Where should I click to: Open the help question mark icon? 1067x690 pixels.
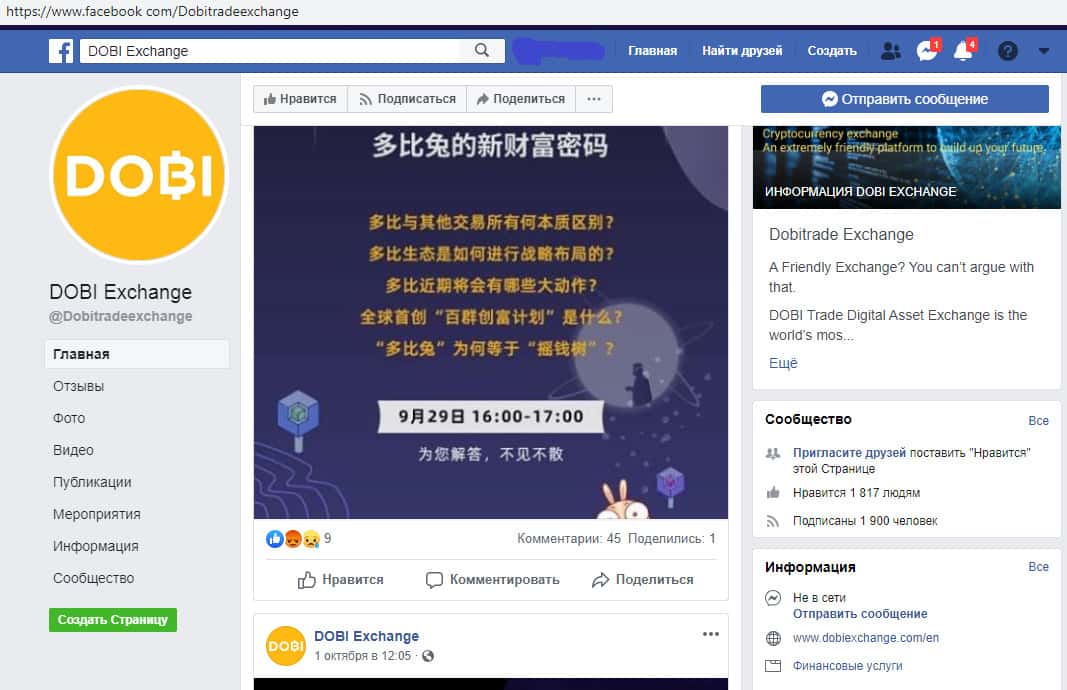pos(1008,51)
